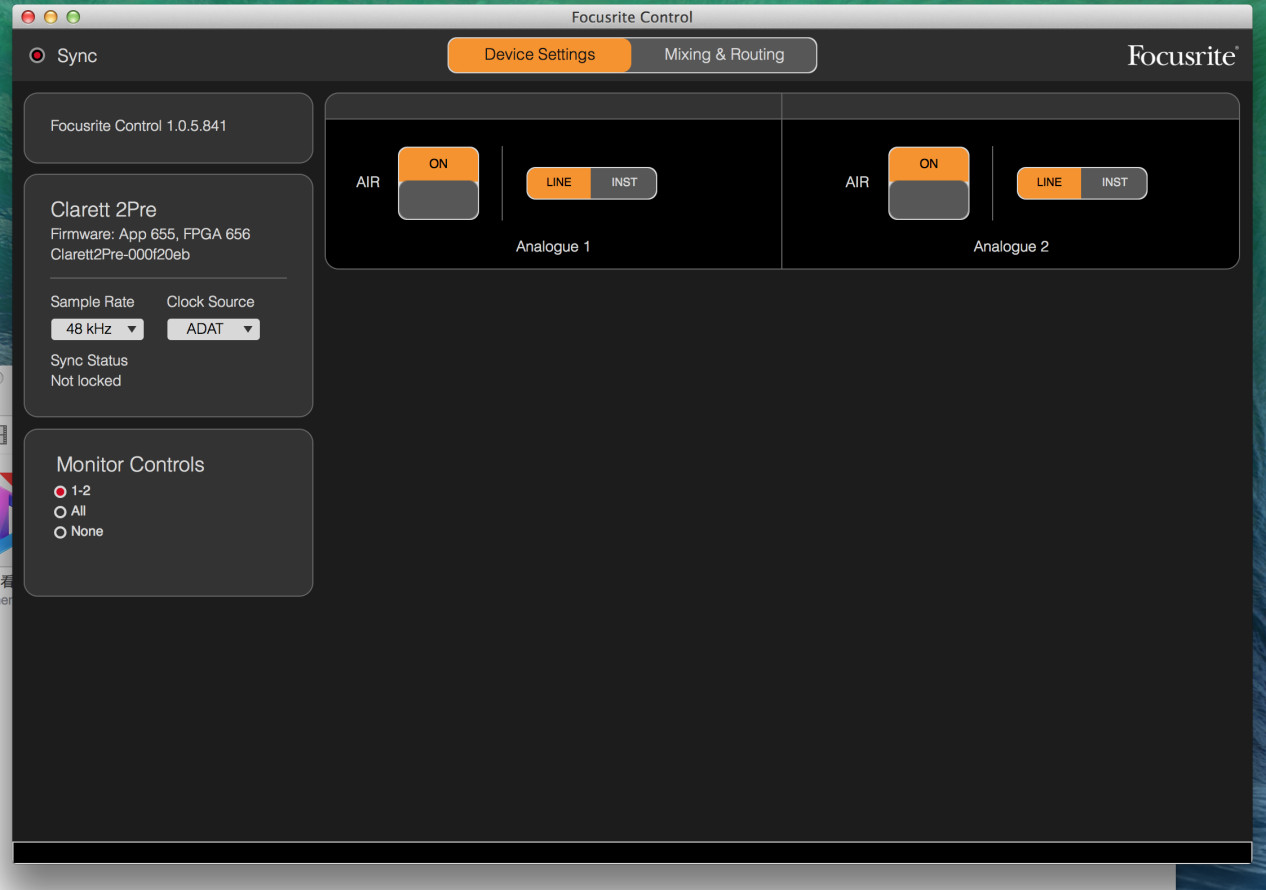Switch to Mixing & Routing tab
The height and width of the screenshot is (890, 1266).
(x=724, y=55)
